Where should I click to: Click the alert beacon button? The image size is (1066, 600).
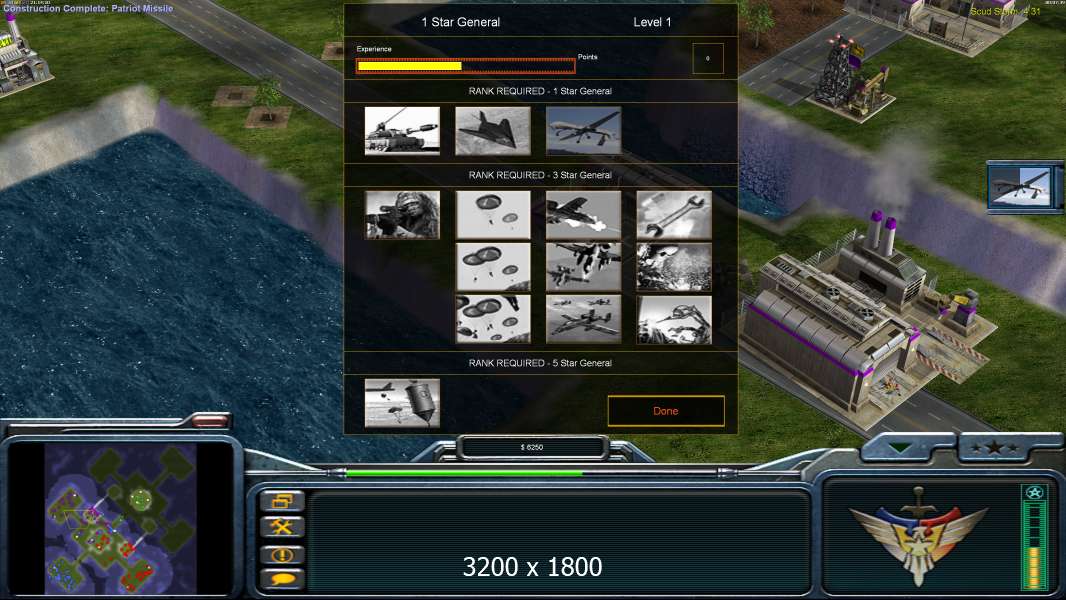[282, 554]
